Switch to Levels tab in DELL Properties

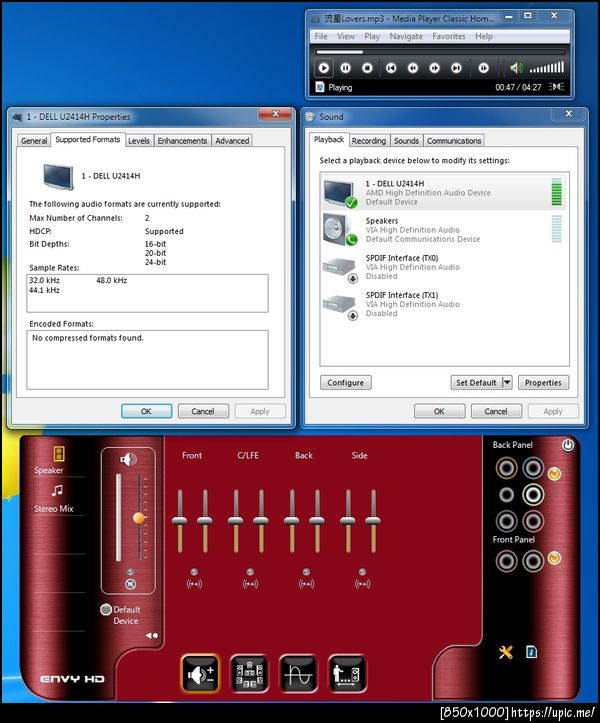click(x=139, y=141)
